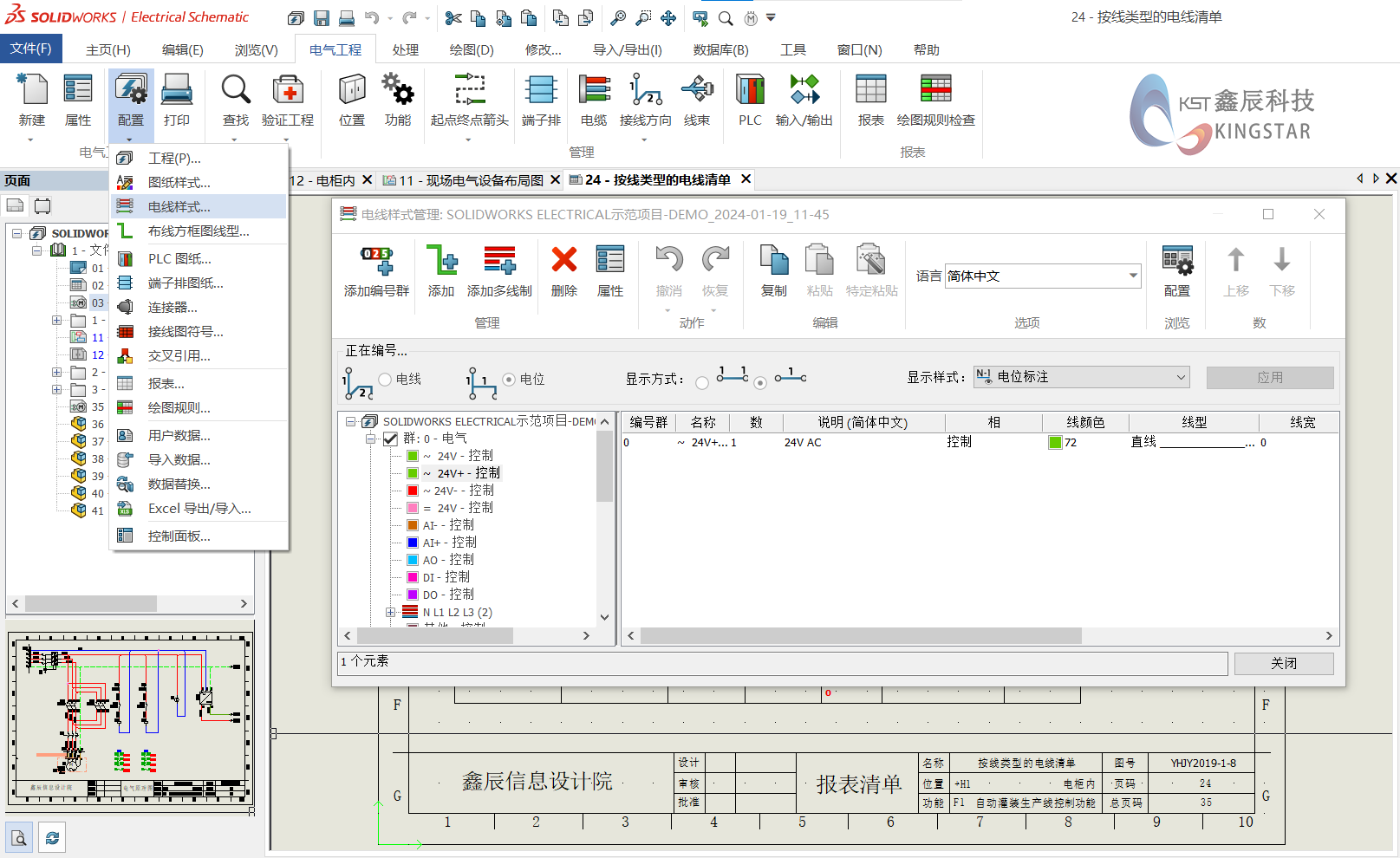Screen dimensions: 1400x858
Task: Click the refresh icon below the preview
Action: (52, 838)
